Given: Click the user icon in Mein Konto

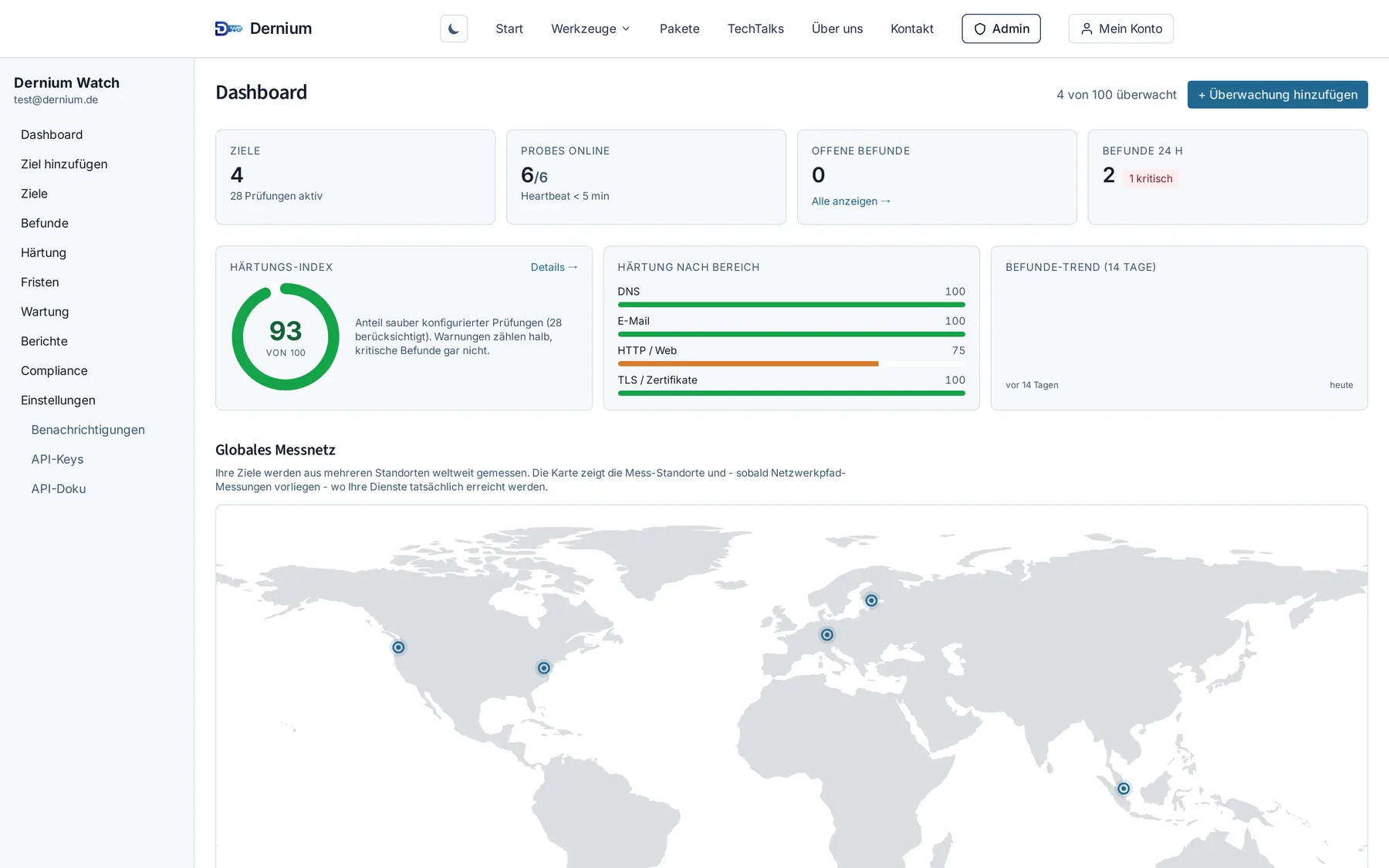Looking at the screenshot, I should click(x=1087, y=29).
